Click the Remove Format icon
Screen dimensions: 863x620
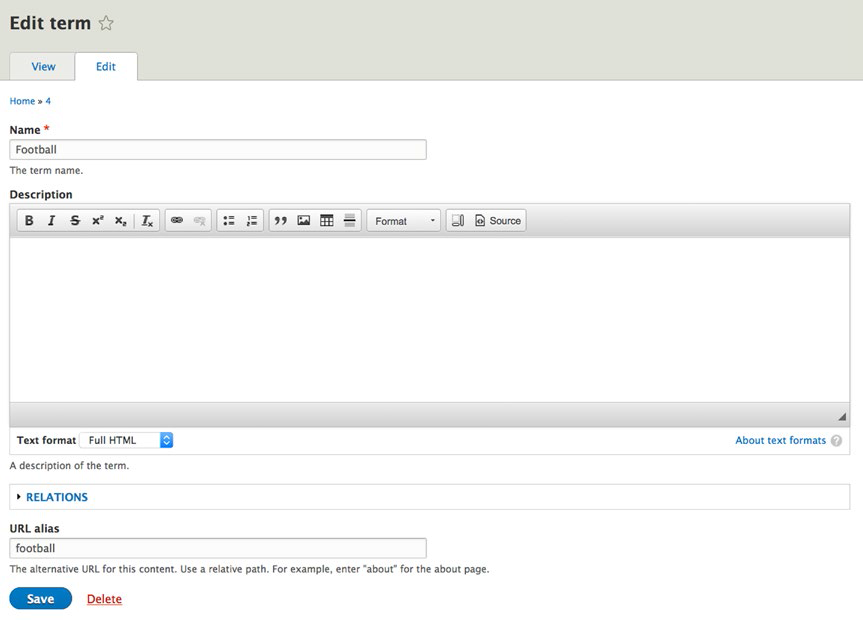[147, 221]
